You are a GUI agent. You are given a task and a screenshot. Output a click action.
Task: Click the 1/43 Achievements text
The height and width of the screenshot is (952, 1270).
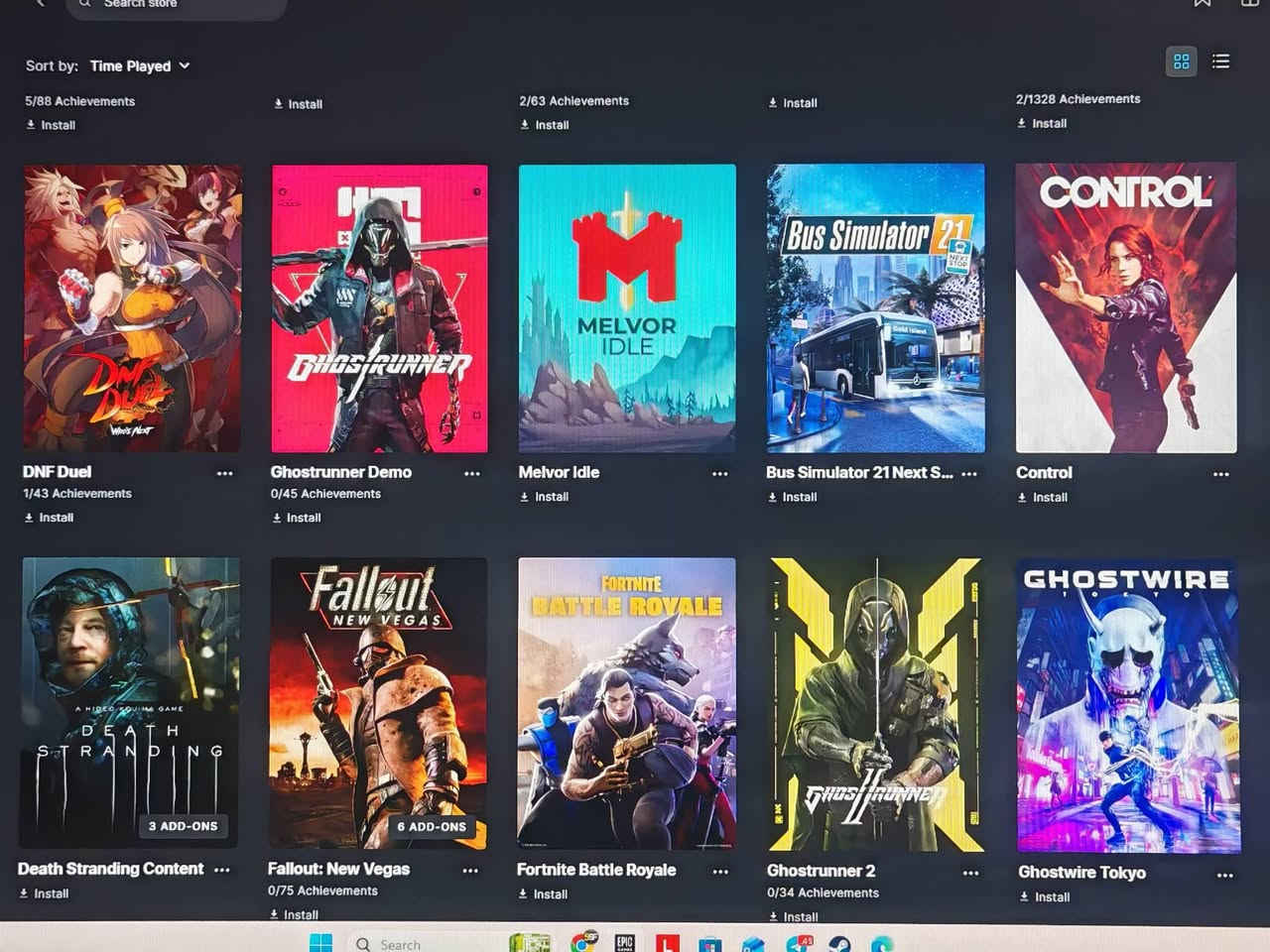click(77, 494)
